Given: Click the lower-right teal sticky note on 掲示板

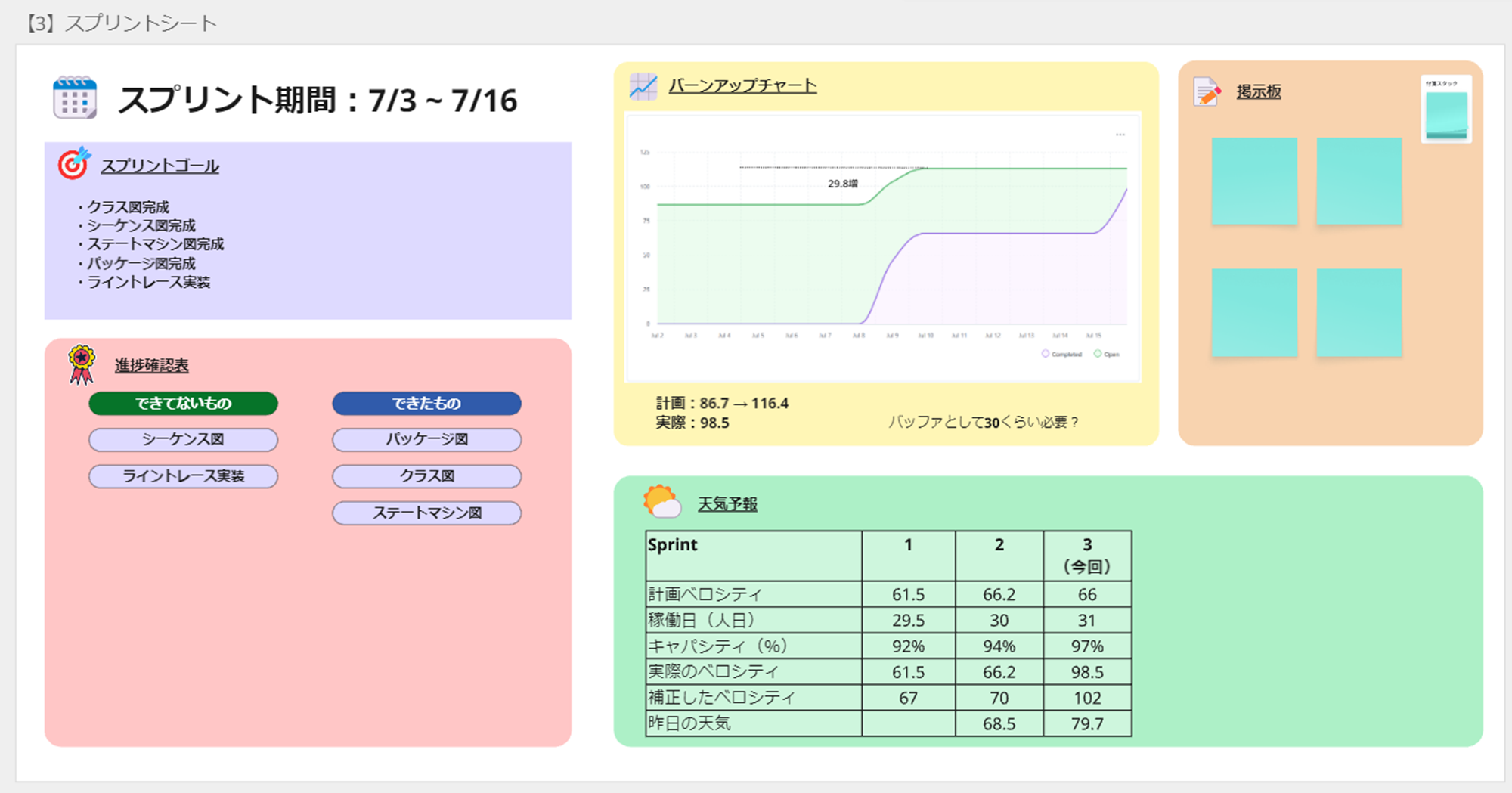Looking at the screenshot, I should [1359, 312].
